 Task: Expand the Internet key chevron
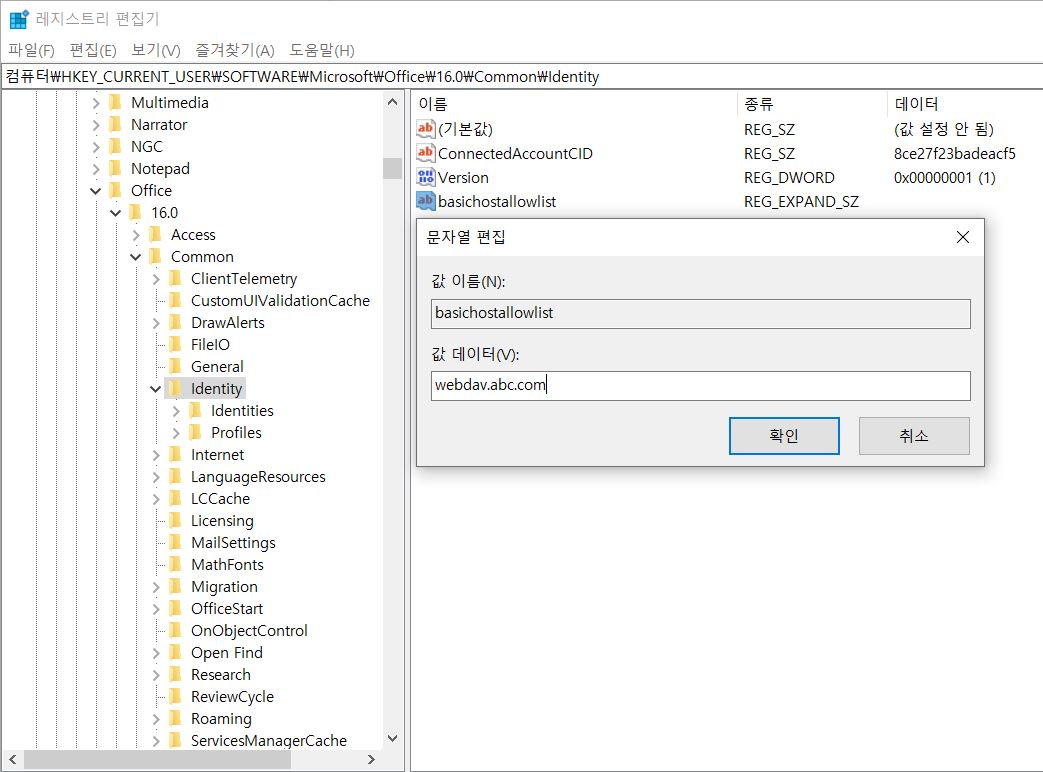click(156, 455)
